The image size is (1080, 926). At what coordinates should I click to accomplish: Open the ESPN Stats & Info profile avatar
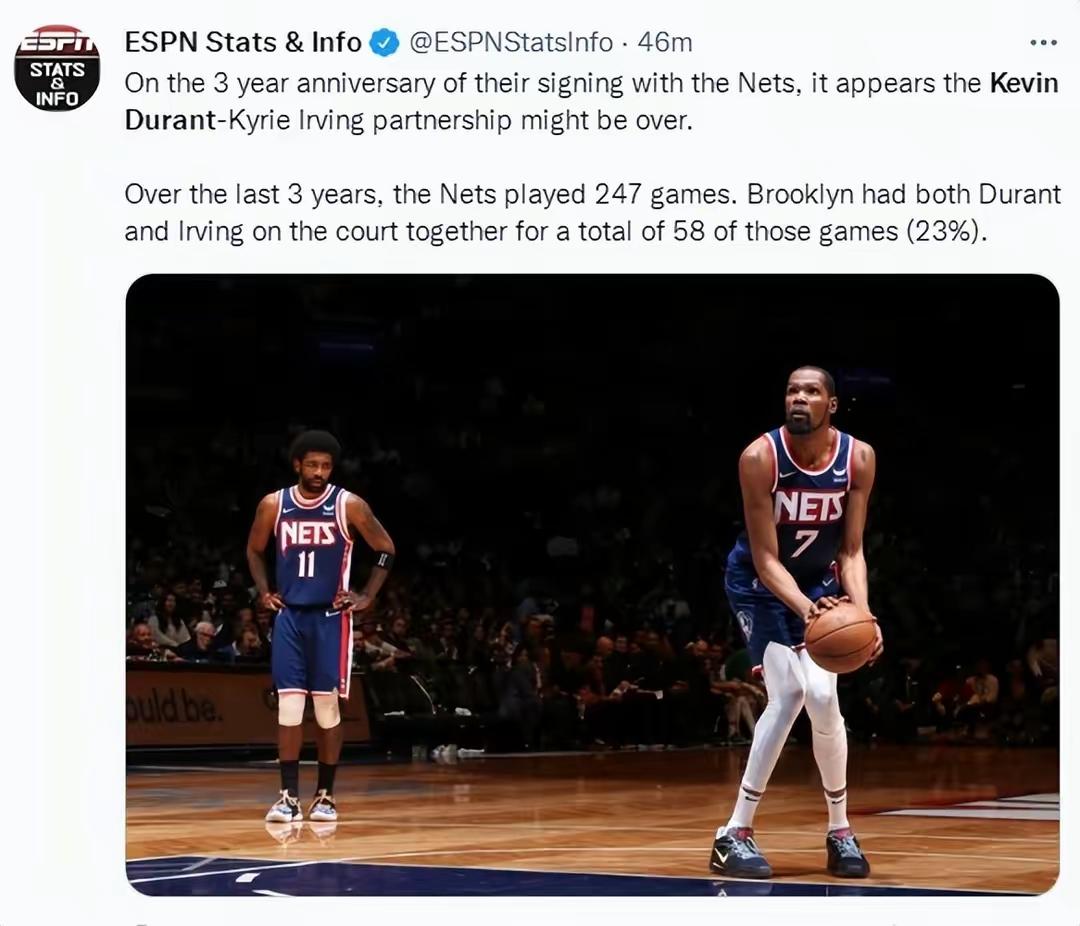[57, 68]
